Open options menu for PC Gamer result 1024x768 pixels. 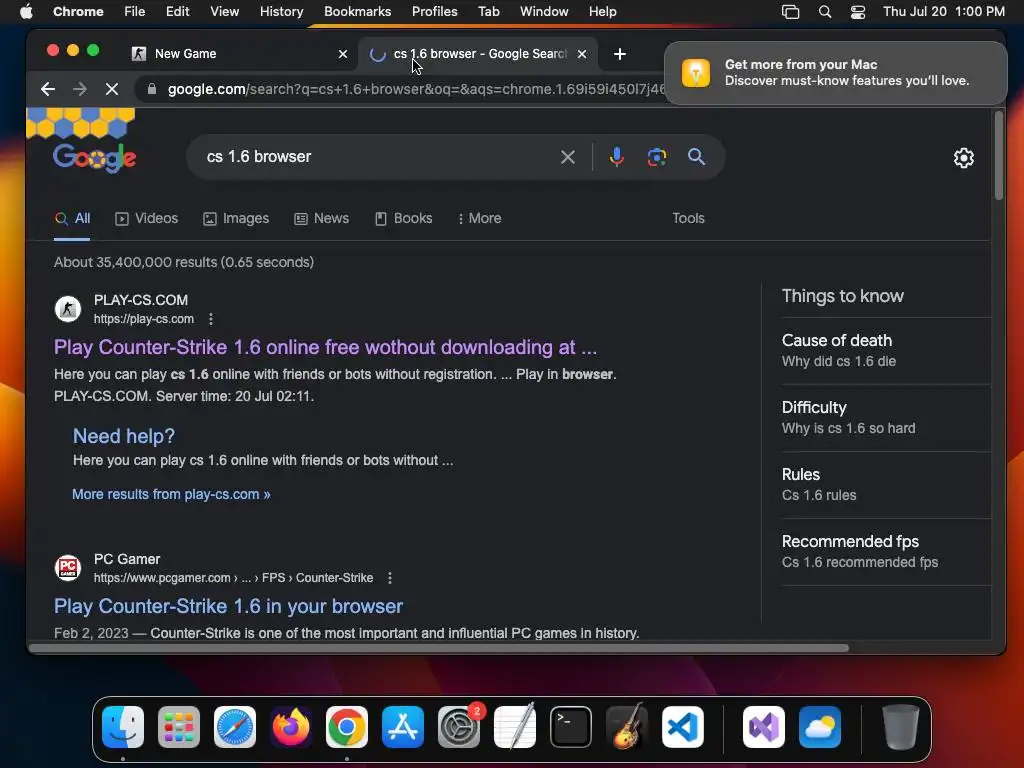click(390, 578)
